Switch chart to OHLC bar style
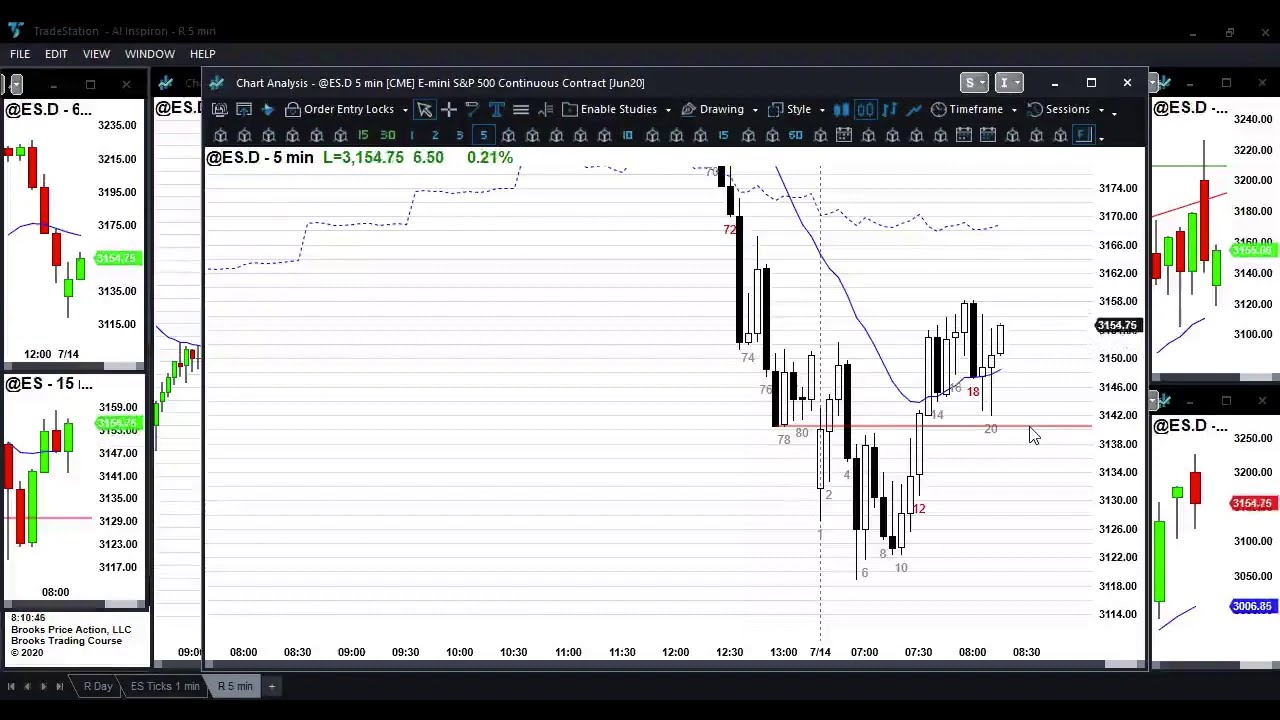1280x720 pixels. (889, 109)
